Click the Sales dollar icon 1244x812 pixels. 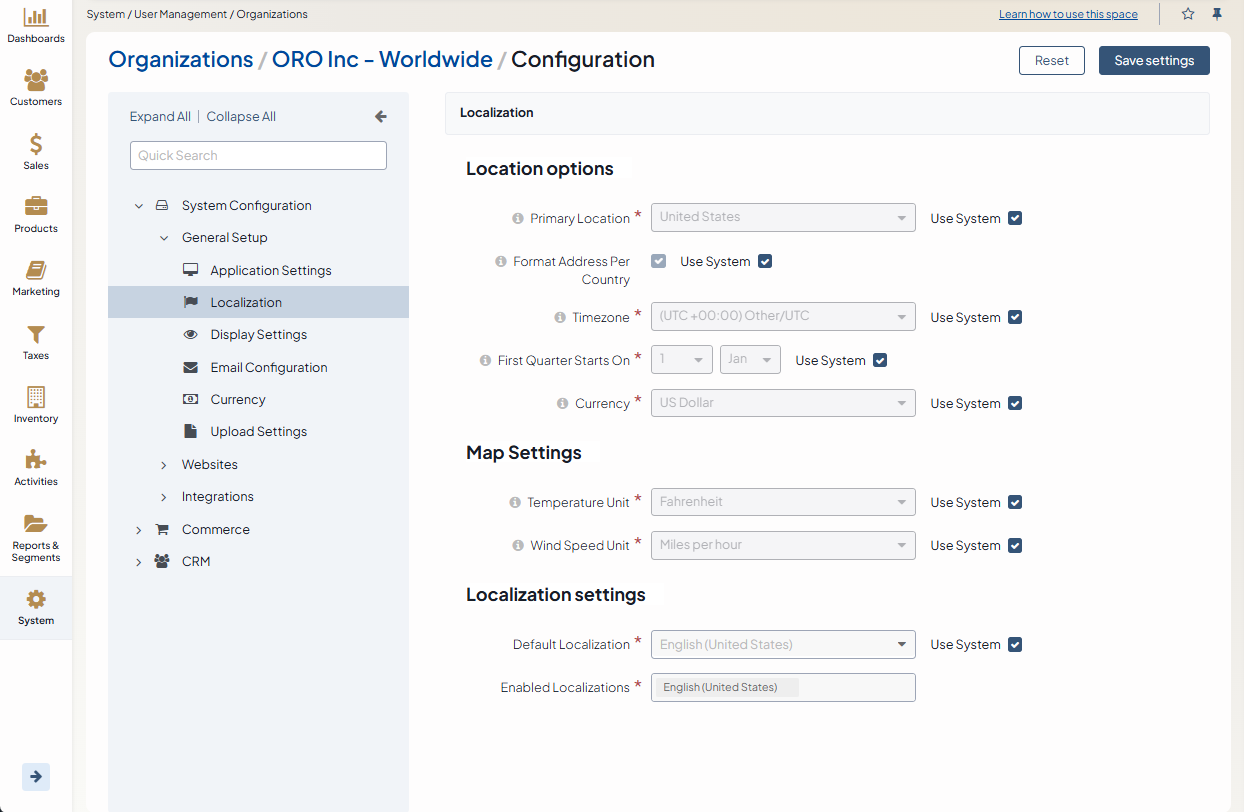[36, 145]
